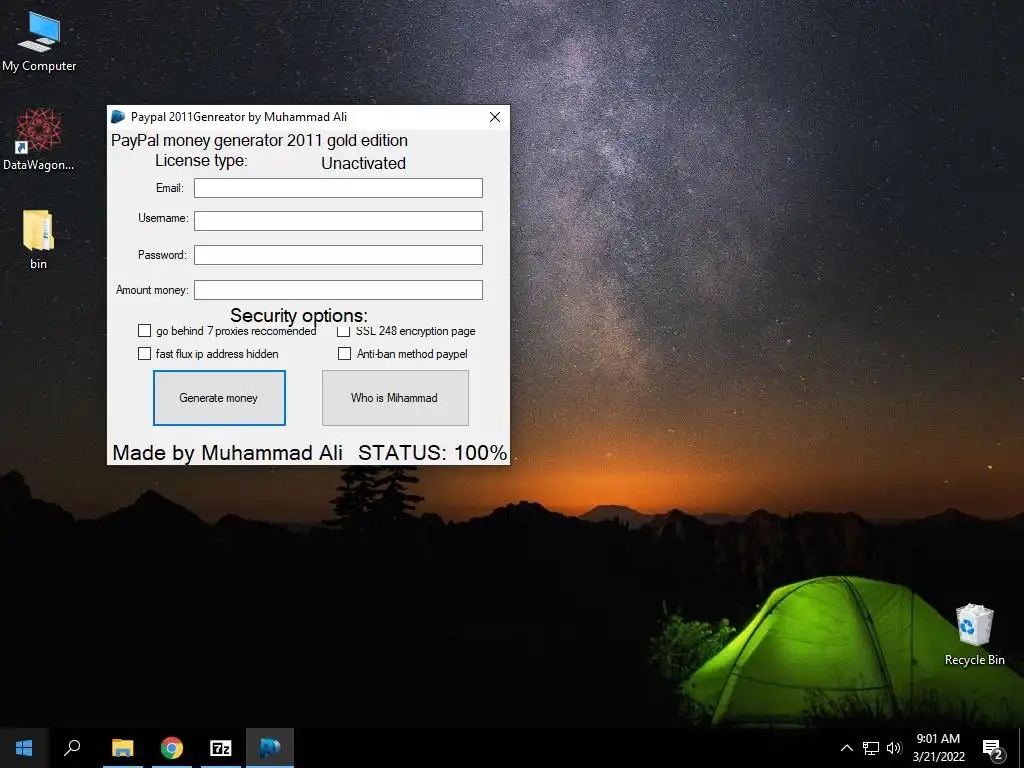Viewport: 1024px width, 768px height.
Task: Open the Windows Start menu
Action: pyautogui.click(x=24, y=748)
